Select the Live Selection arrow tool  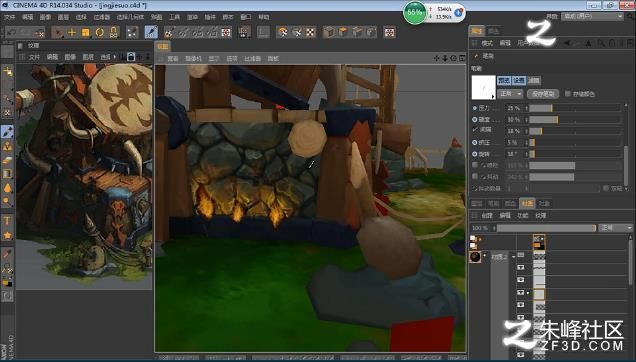(x=58, y=32)
